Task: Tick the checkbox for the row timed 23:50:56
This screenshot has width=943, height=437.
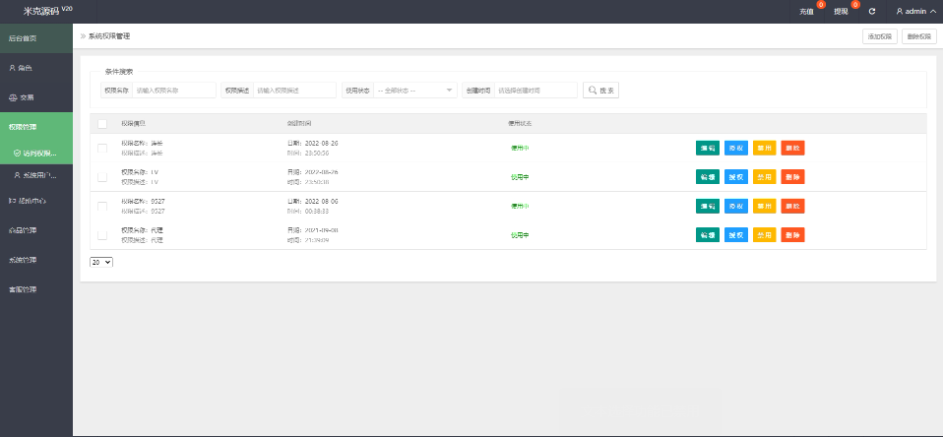Action: (102, 148)
